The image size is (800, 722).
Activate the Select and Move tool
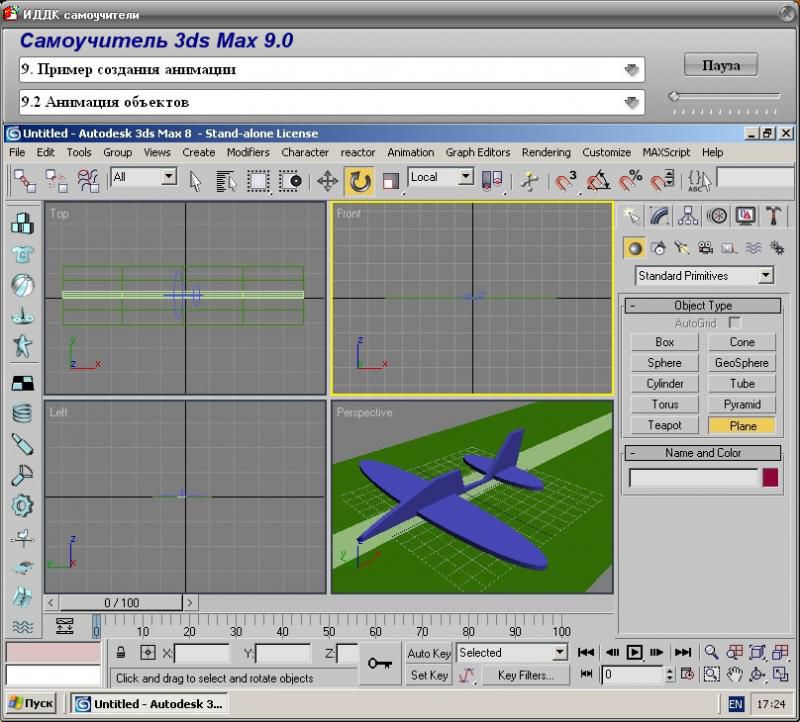(x=327, y=181)
